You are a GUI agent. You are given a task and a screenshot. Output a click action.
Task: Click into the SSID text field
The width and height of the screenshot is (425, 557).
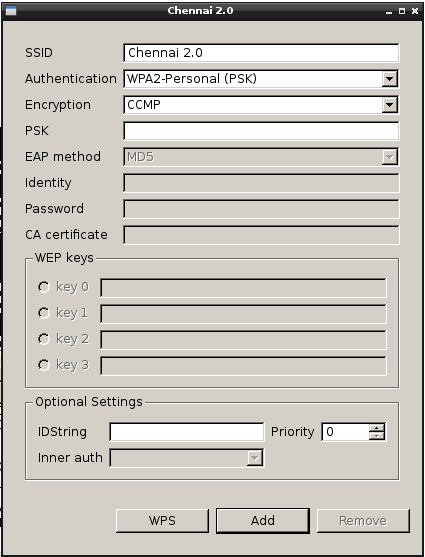pos(261,53)
